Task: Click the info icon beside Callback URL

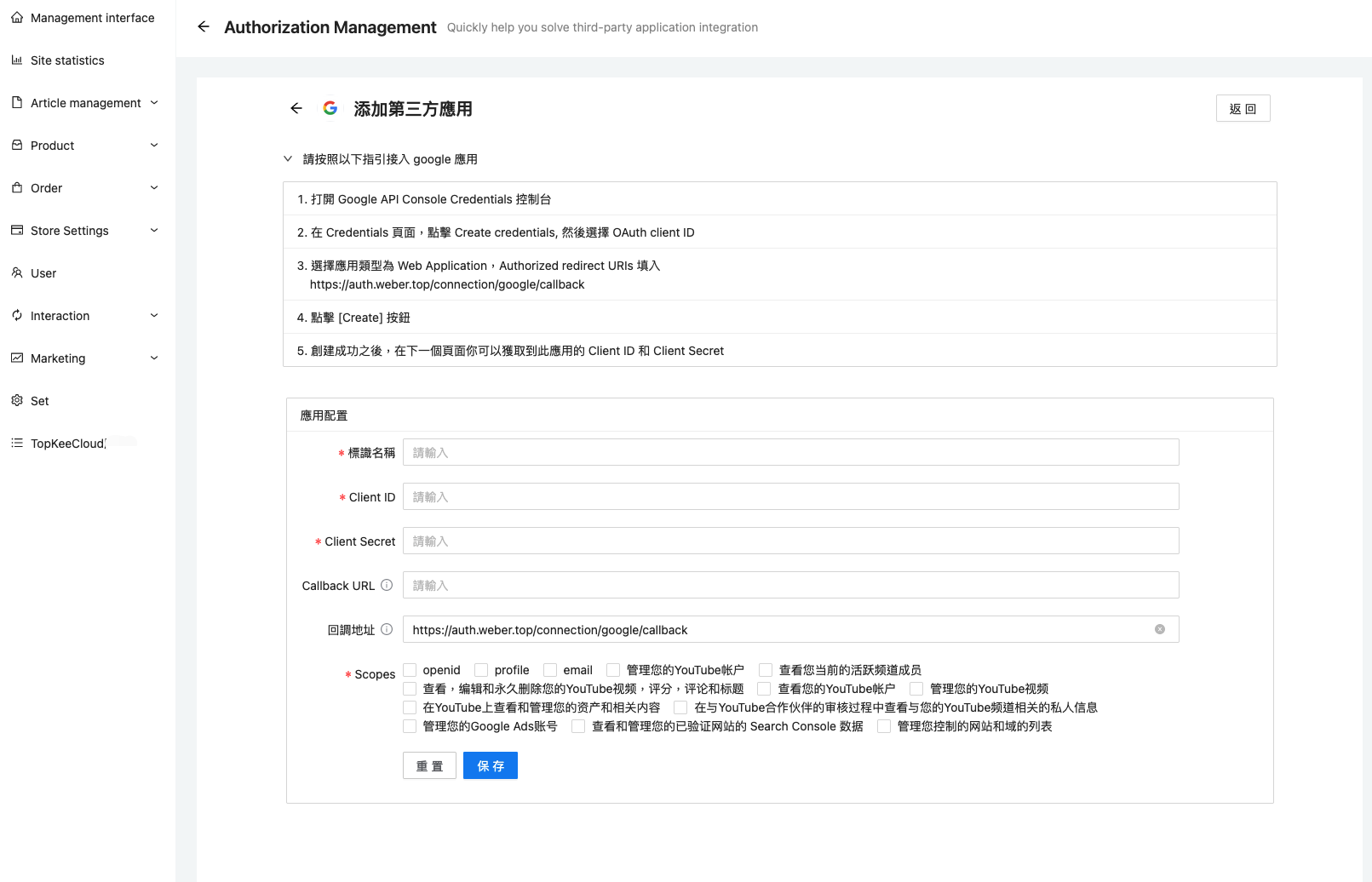Action: [387, 585]
